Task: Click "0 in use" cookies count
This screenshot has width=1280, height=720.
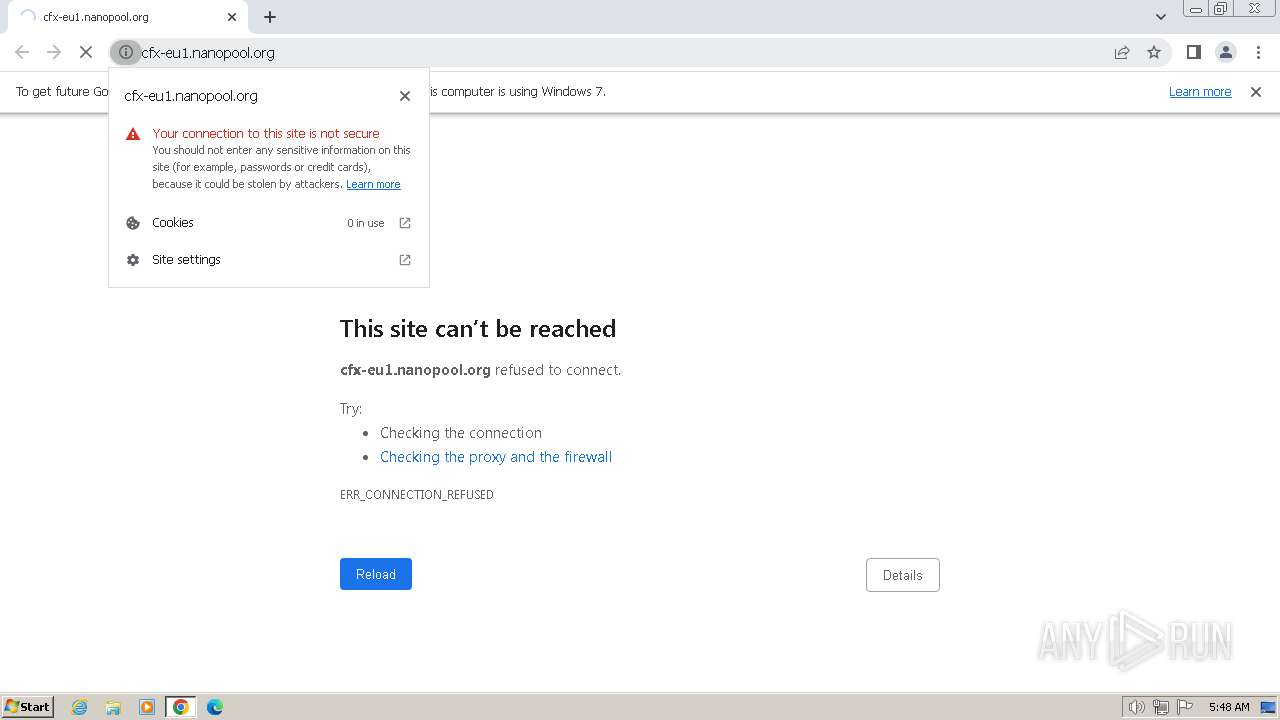Action: 366,223
